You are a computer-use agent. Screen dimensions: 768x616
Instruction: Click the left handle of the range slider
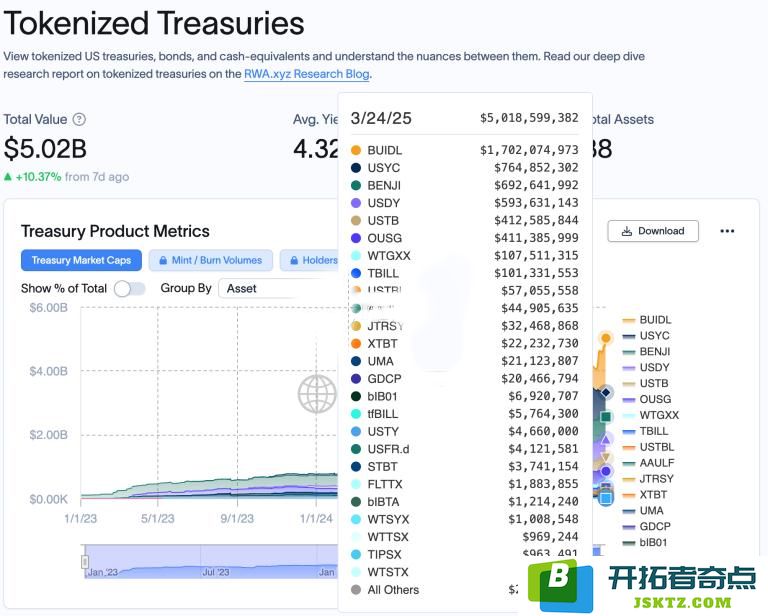pyautogui.click(x=85, y=561)
